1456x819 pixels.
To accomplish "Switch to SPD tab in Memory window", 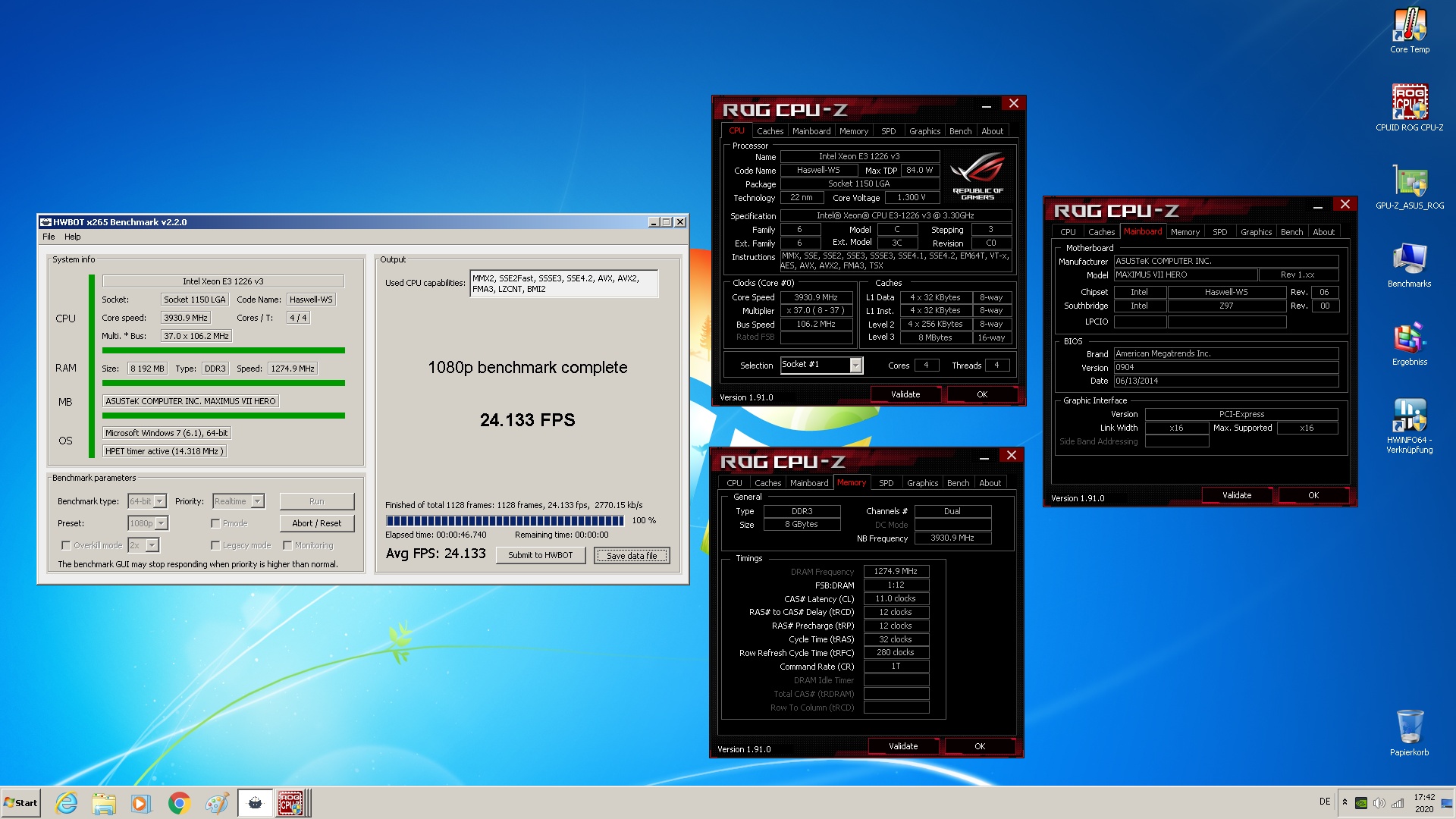I will point(886,483).
